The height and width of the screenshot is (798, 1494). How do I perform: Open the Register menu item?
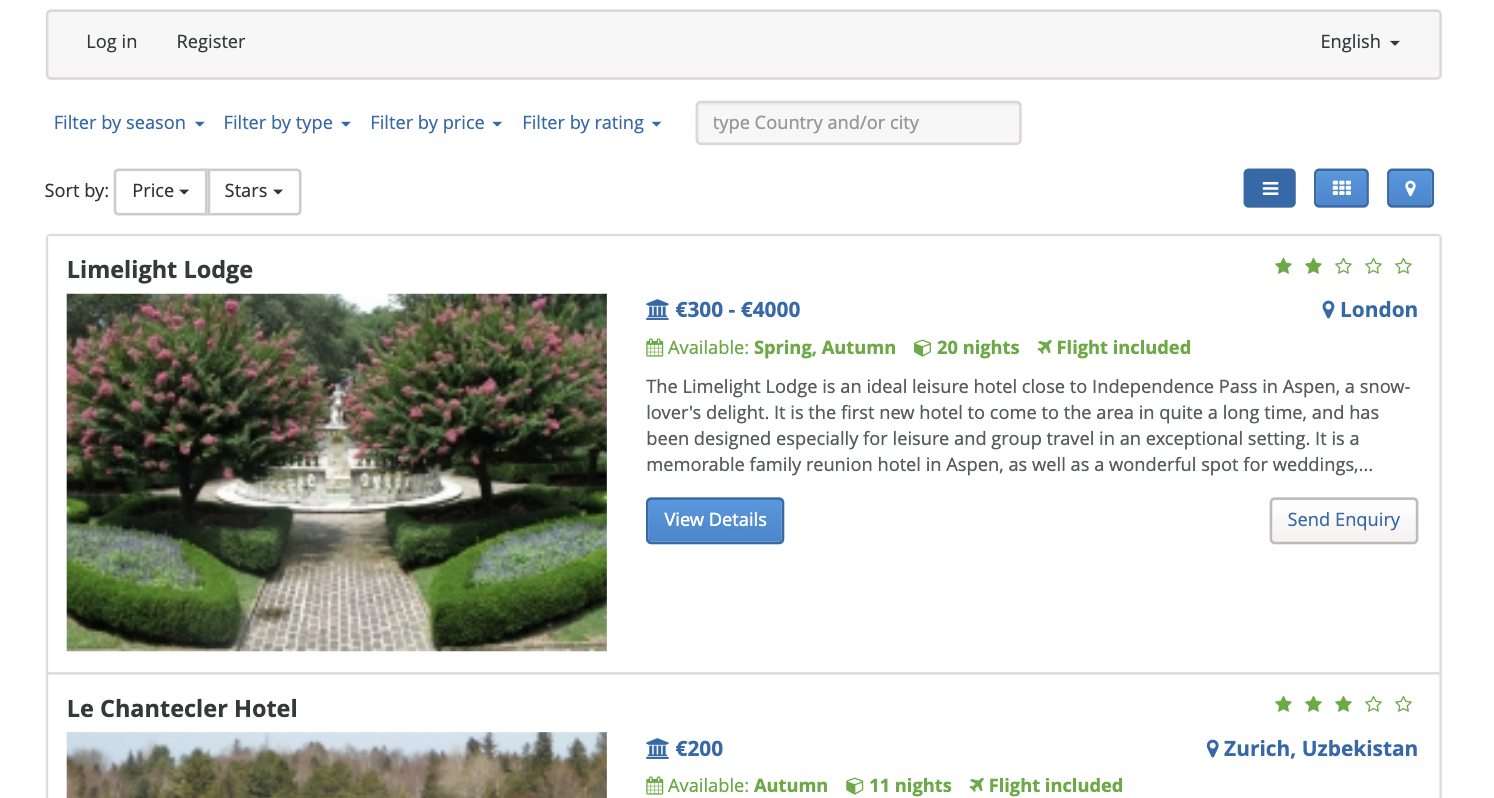tap(211, 42)
